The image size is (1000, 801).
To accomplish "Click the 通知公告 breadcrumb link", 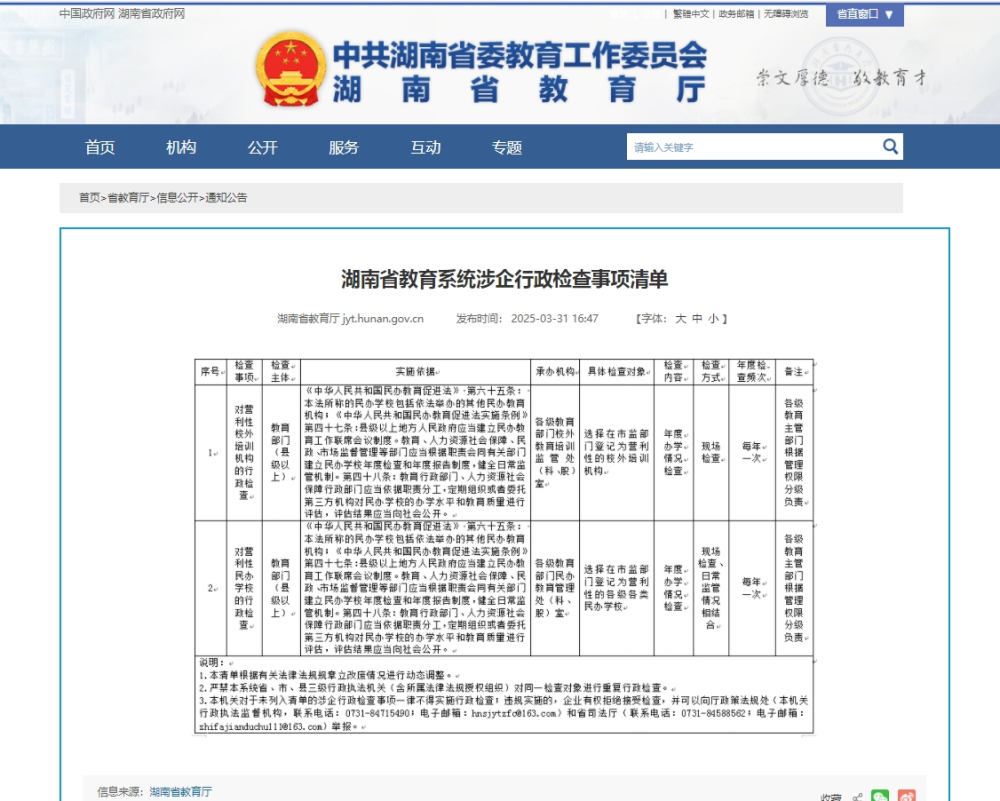I will [x=227, y=198].
